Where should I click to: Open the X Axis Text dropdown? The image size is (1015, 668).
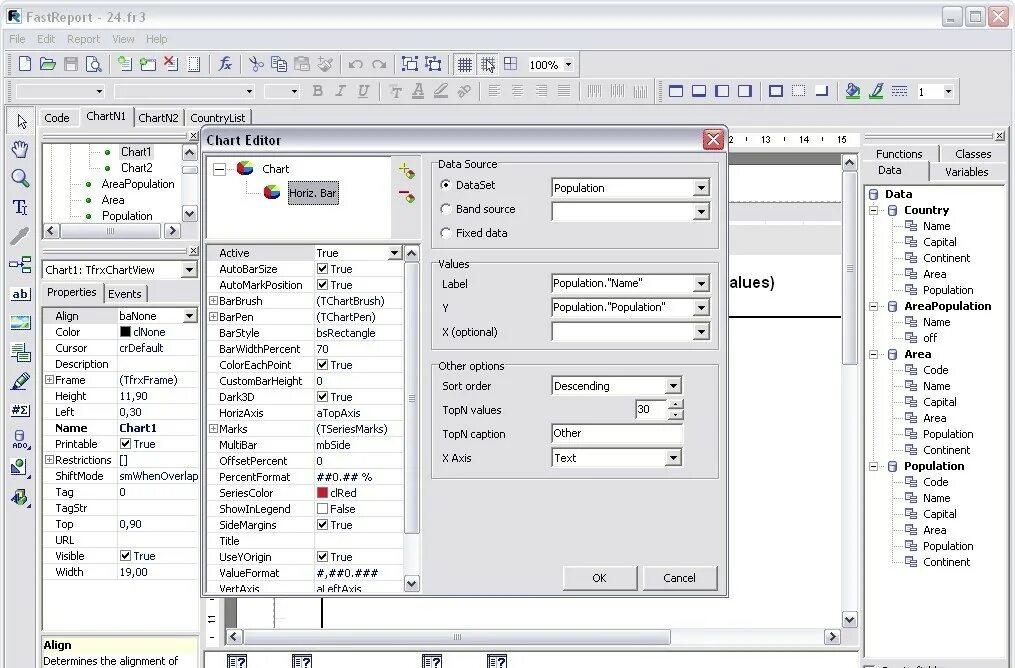pos(673,458)
